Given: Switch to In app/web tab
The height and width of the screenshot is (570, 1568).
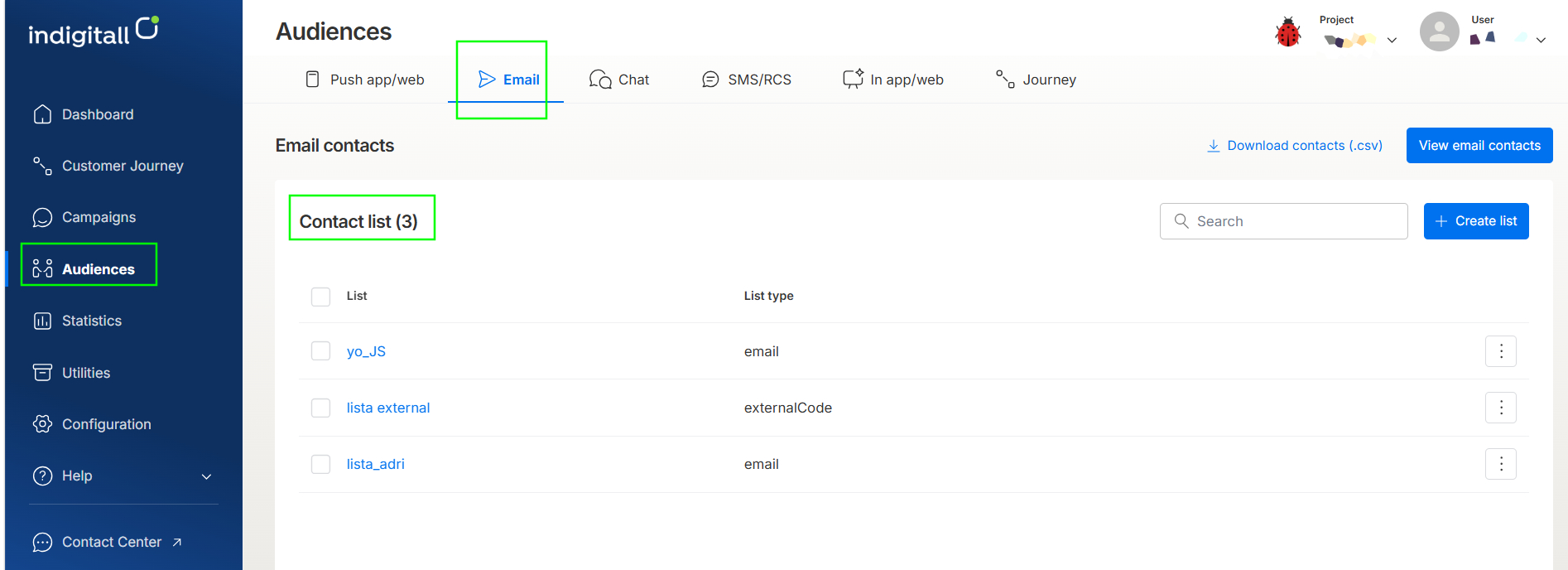Looking at the screenshot, I should click(893, 80).
